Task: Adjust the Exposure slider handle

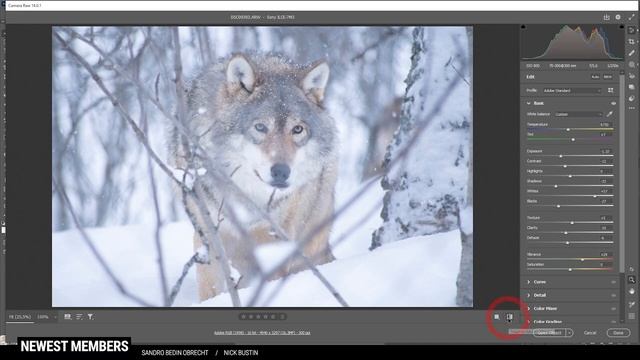Action: [561, 156]
